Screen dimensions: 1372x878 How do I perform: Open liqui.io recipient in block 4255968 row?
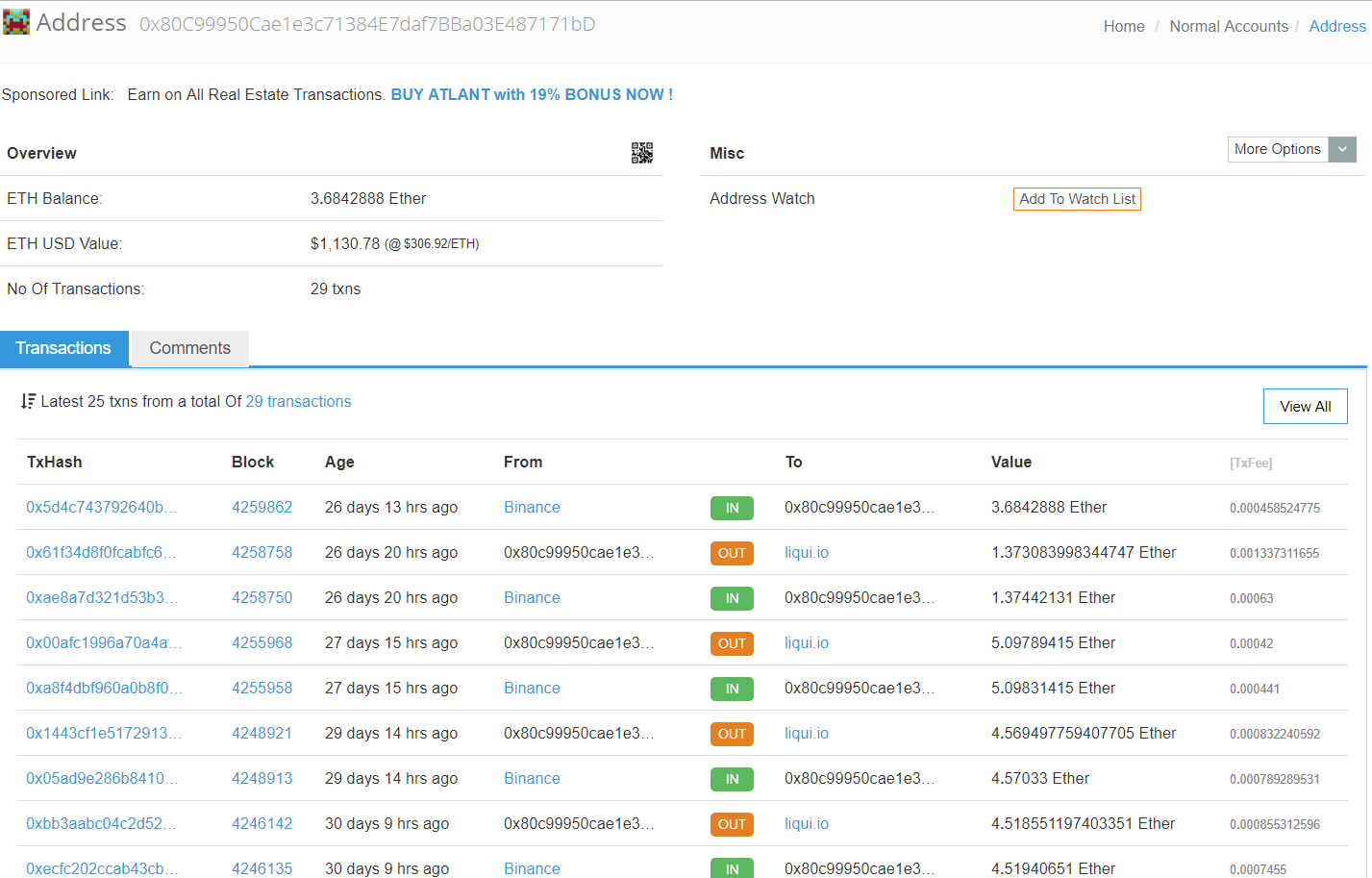coord(806,642)
